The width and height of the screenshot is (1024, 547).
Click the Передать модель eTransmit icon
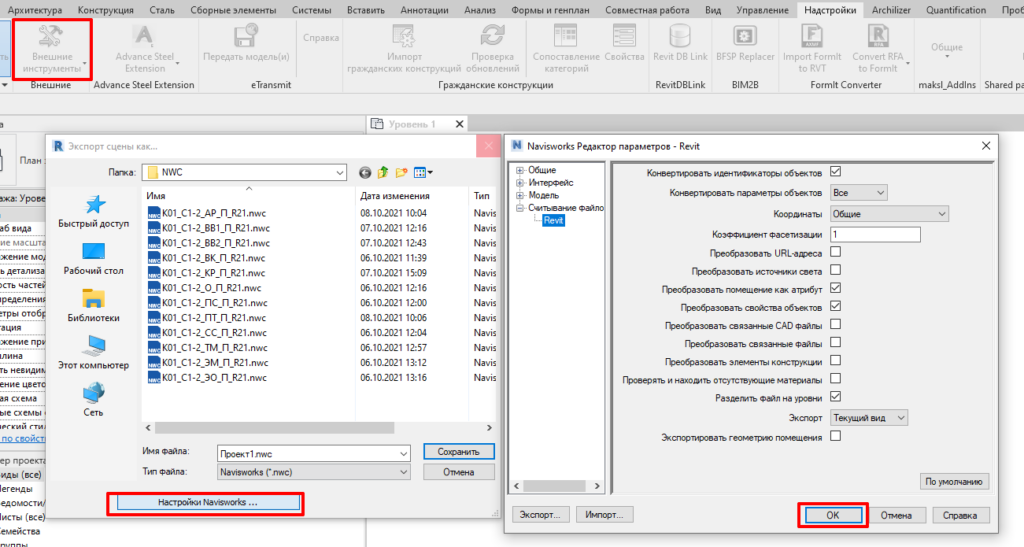[244, 40]
